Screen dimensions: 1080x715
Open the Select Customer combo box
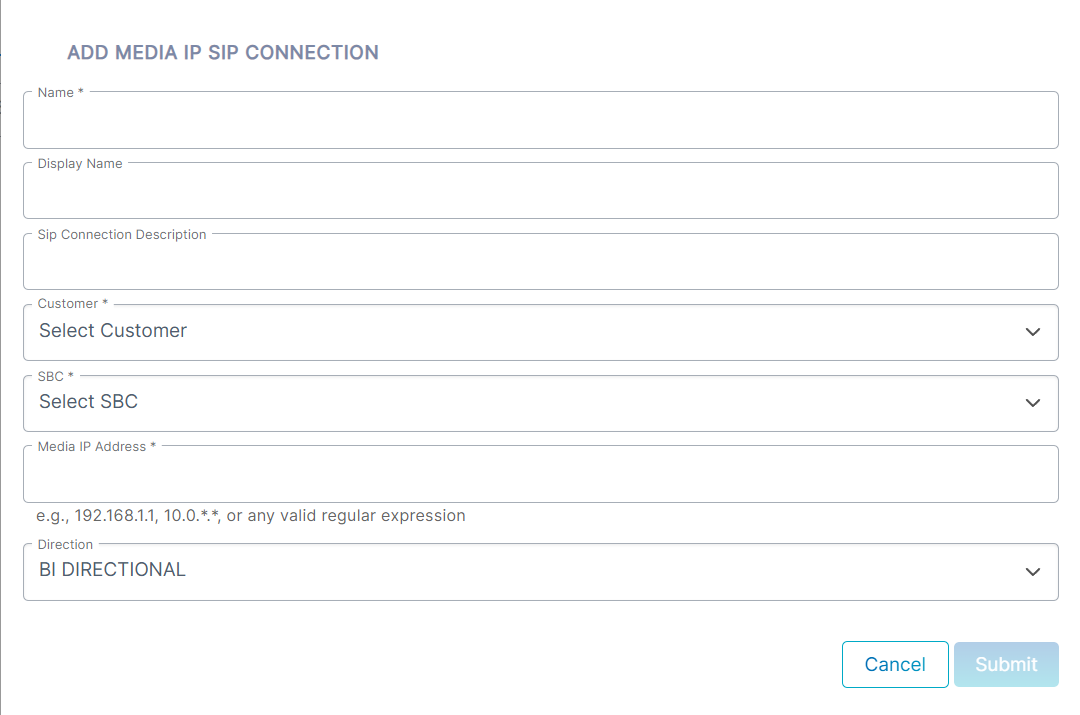point(541,332)
